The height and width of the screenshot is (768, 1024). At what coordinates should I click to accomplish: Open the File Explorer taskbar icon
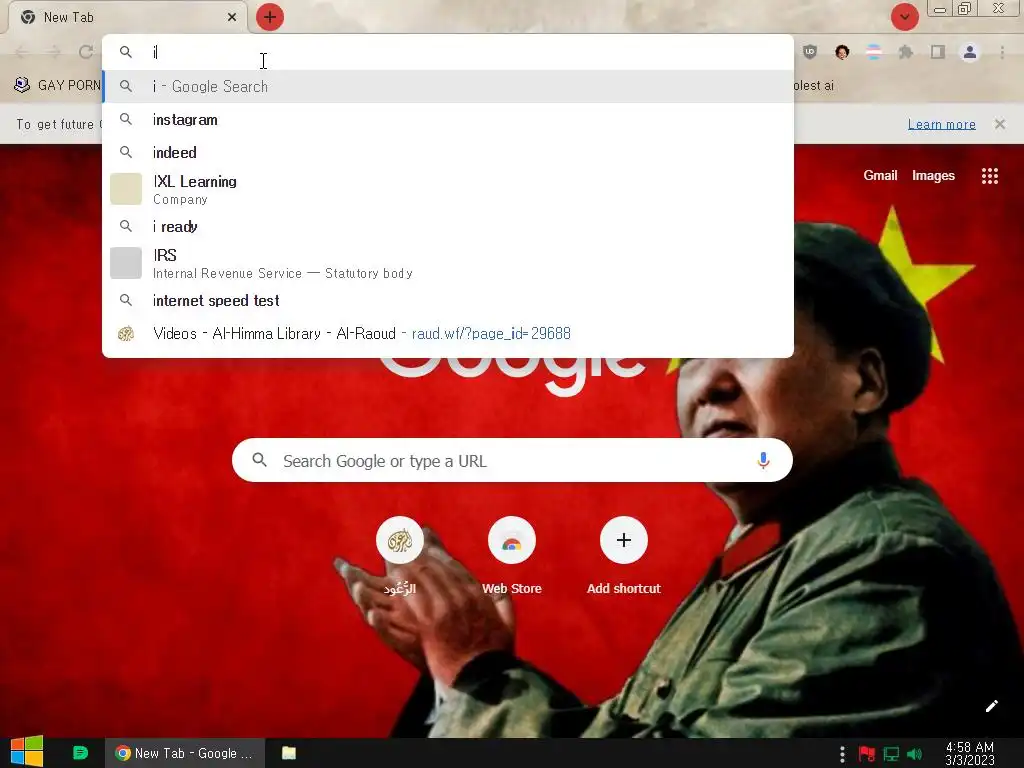point(289,753)
